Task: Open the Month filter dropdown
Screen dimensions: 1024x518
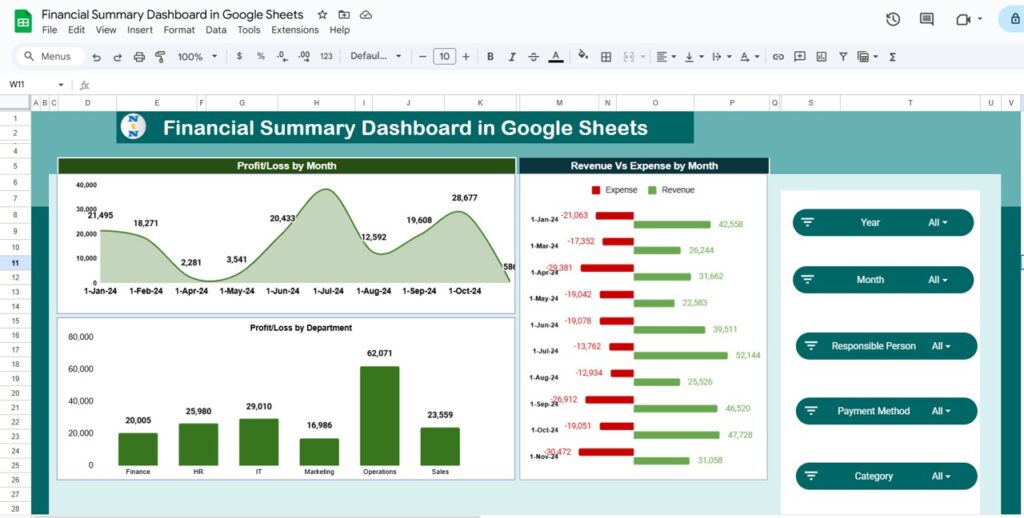Action: (x=883, y=280)
